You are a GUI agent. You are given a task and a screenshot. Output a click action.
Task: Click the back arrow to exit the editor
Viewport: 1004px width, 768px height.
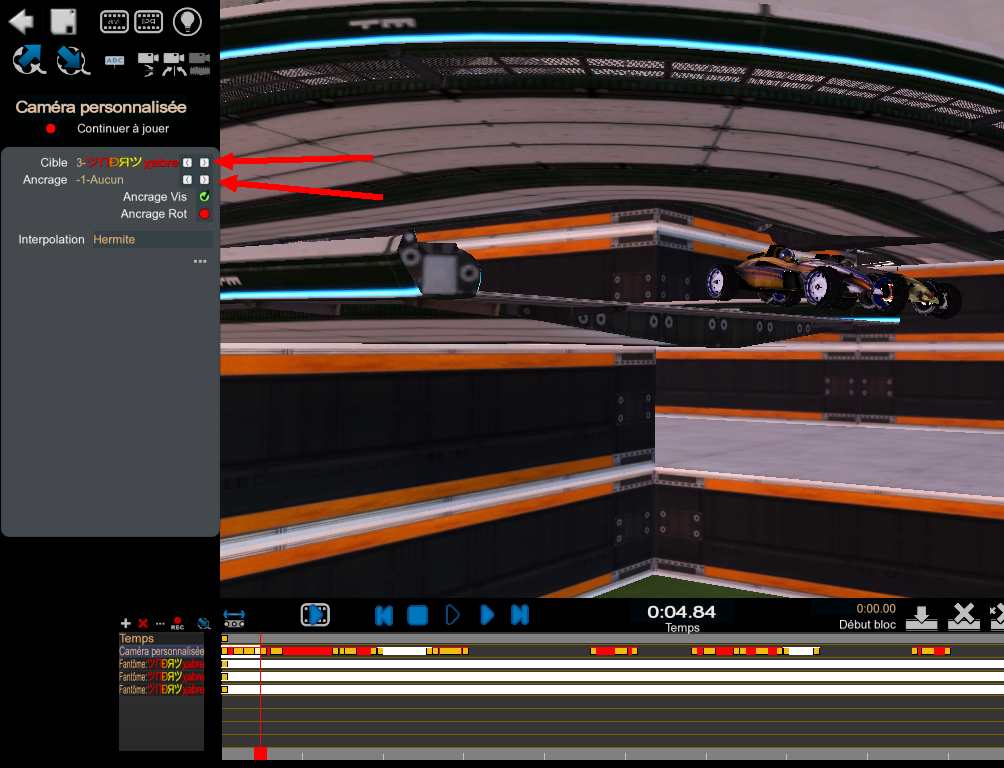pyautogui.click(x=21, y=21)
